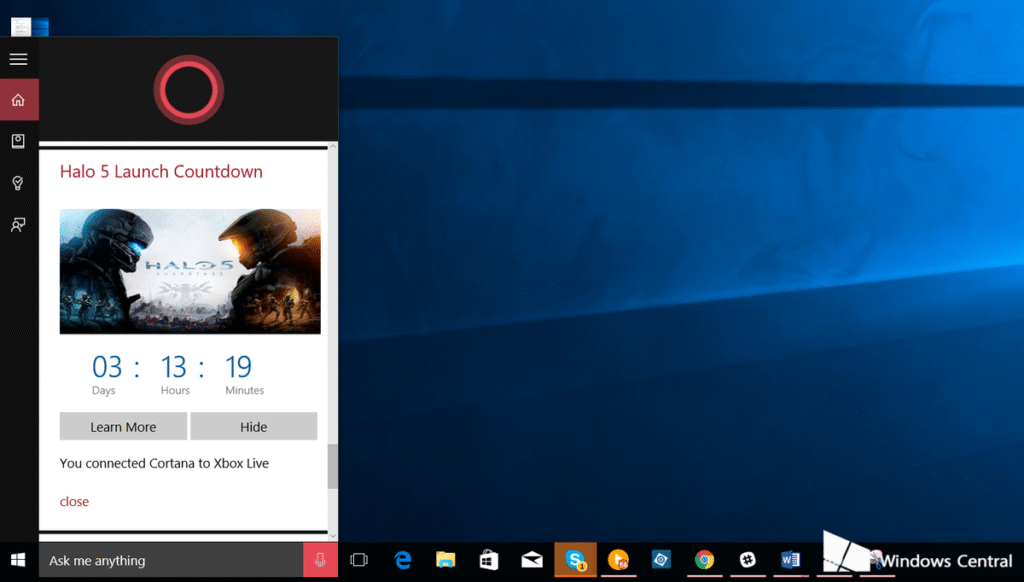Open the Cortana hamburger menu
Viewport: 1024px width, 582px height.
tap(18, 59)
